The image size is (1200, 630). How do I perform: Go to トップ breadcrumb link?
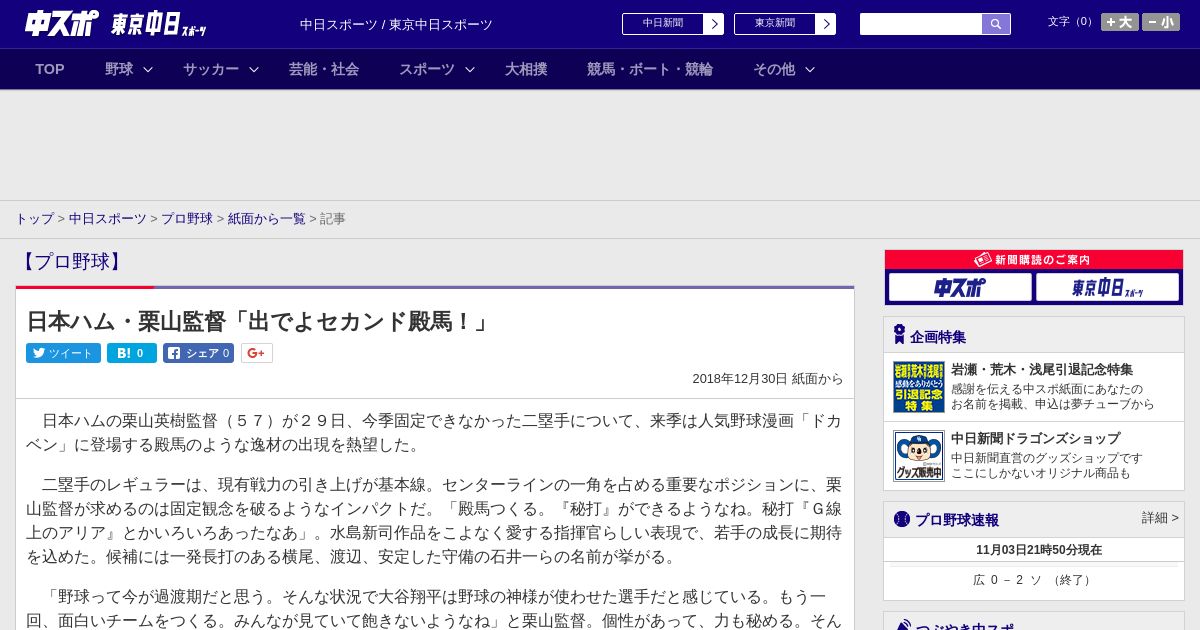click(34, 218)
